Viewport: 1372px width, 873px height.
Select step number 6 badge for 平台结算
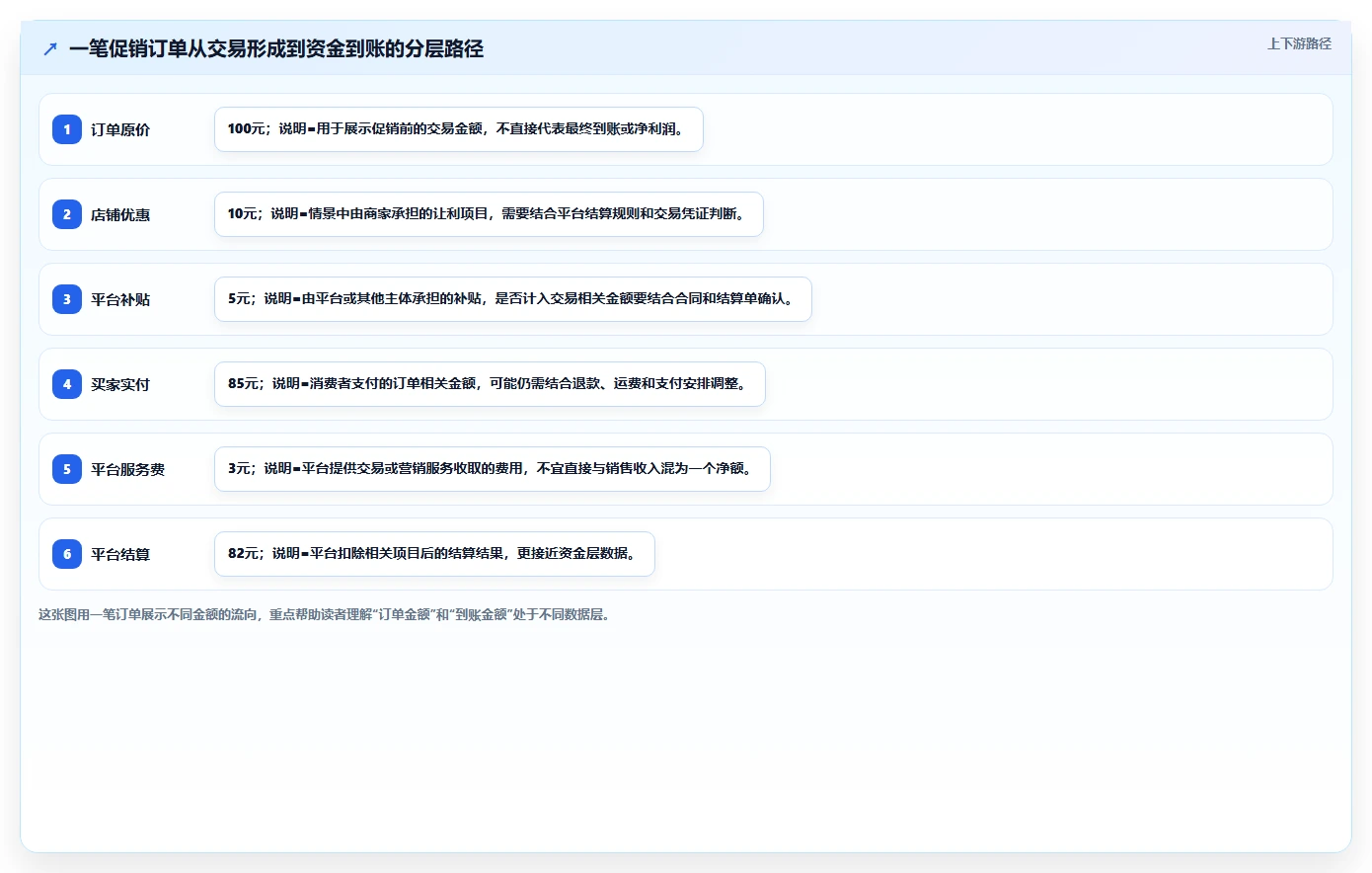67,554
